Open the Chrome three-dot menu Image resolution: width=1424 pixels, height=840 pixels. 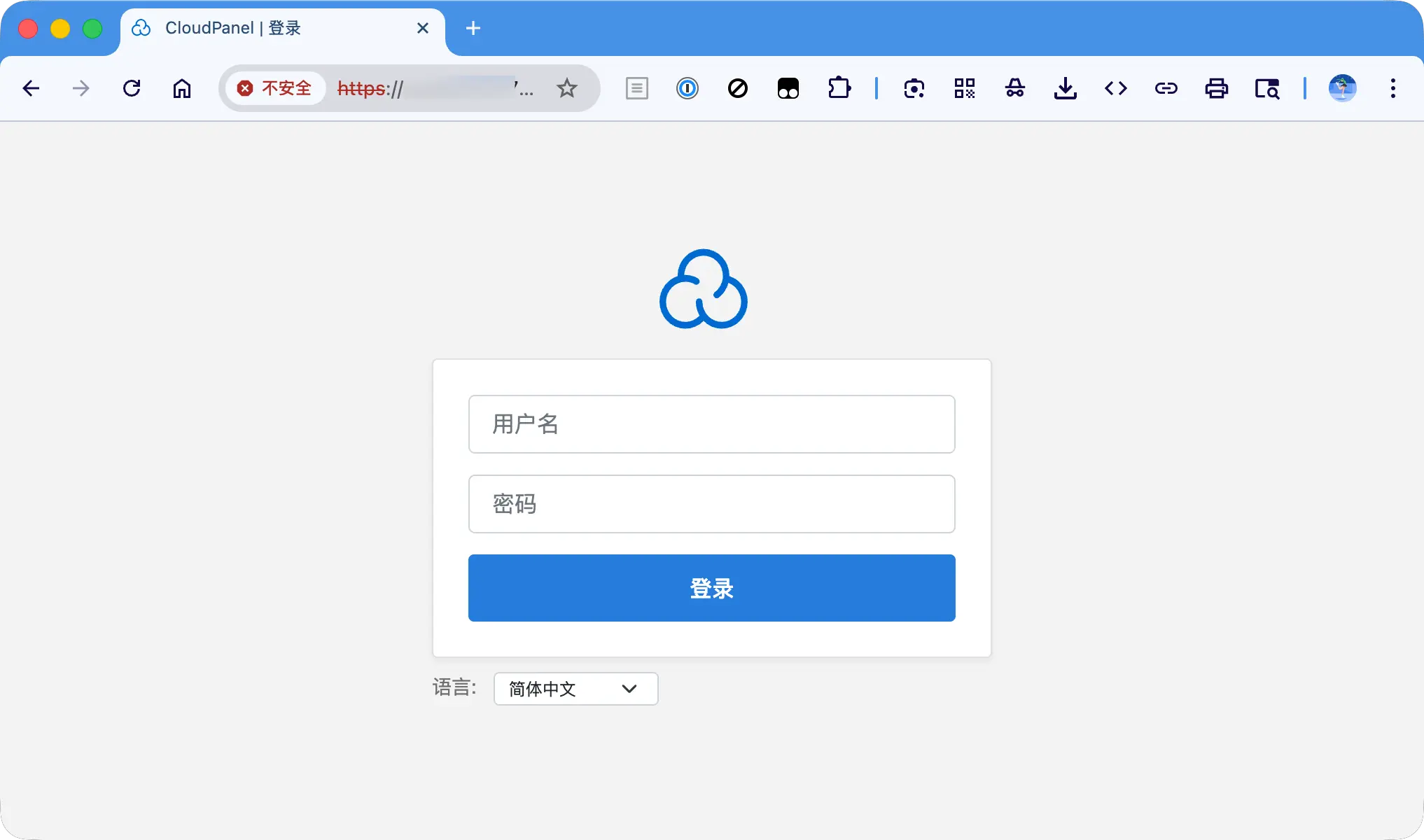point(1392,88)
